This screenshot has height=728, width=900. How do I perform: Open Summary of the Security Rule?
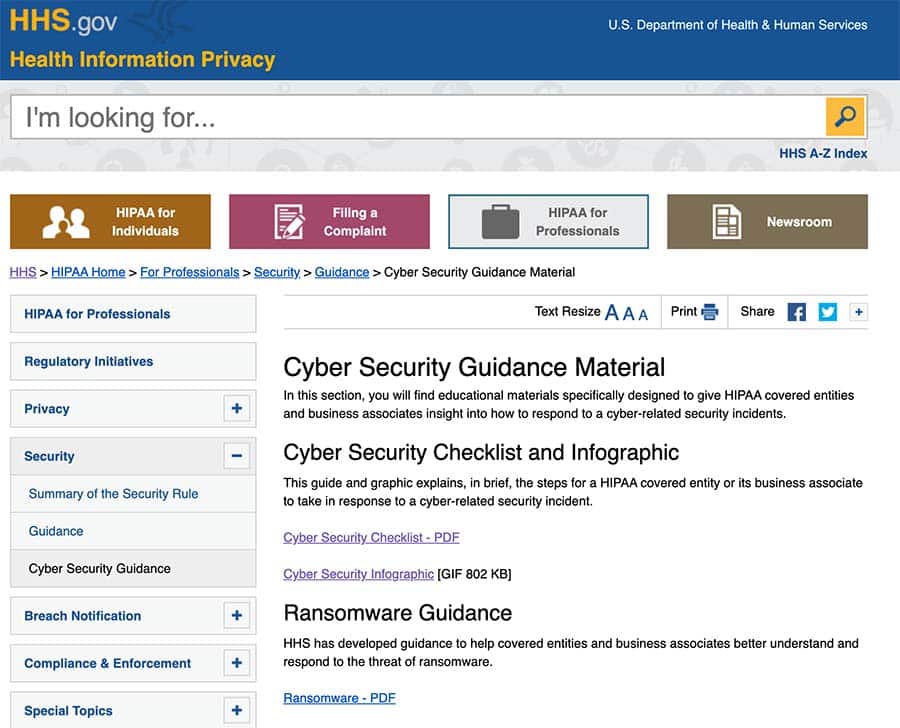pos(113,494)
